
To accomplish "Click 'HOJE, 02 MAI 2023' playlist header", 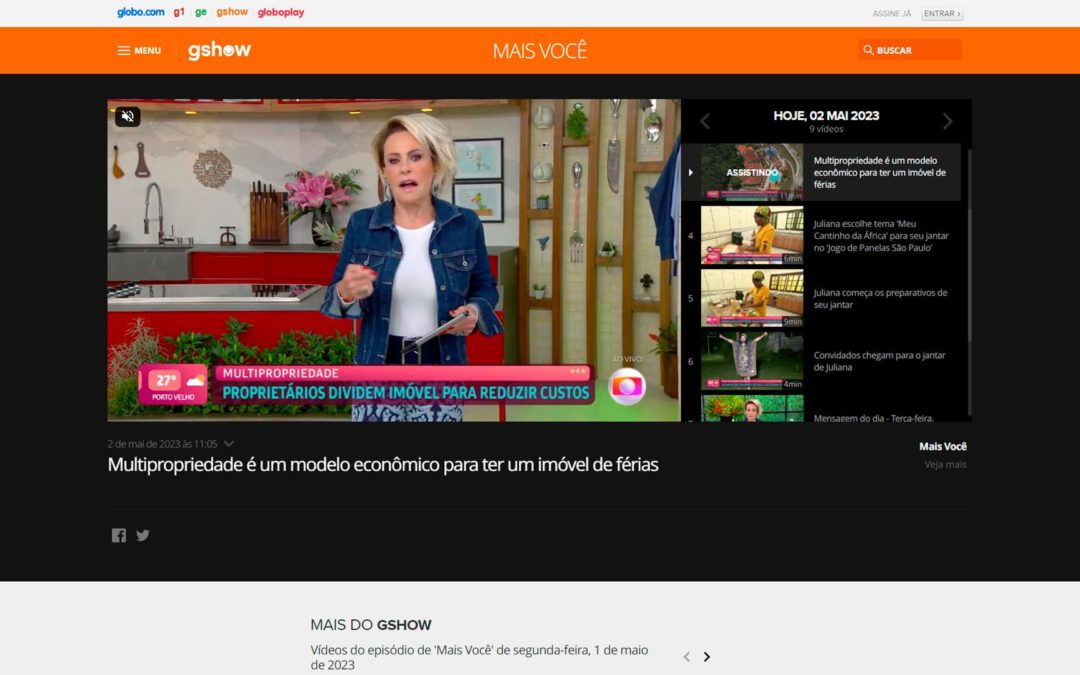I will [826, 116].
